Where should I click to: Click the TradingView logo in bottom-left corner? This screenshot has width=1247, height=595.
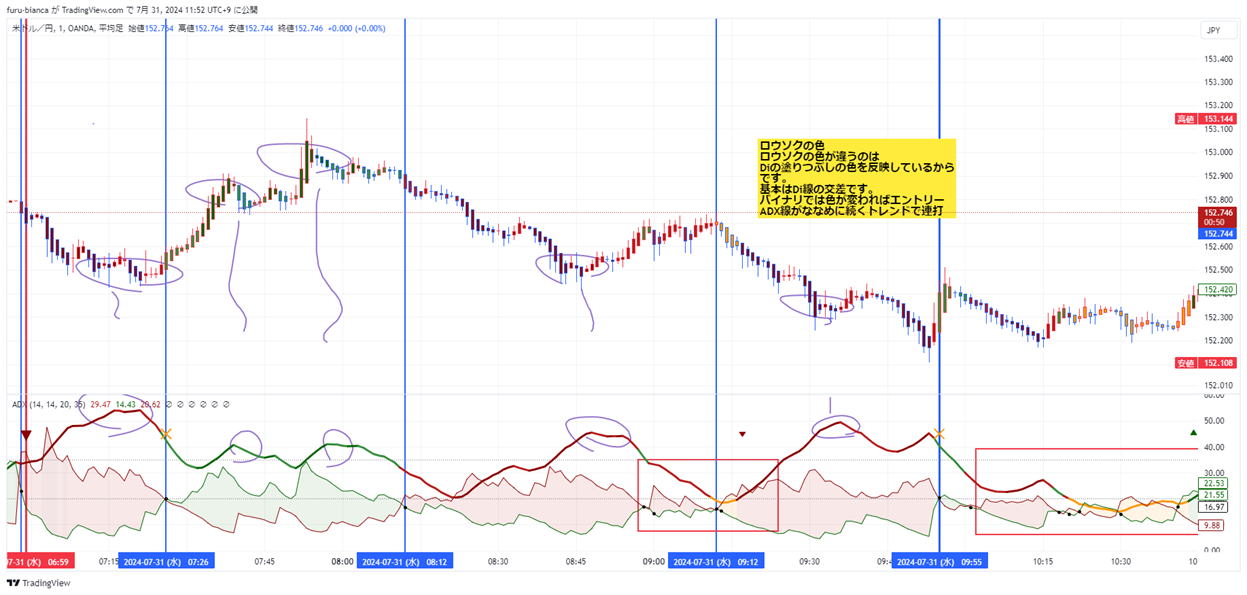pos(32,583)
